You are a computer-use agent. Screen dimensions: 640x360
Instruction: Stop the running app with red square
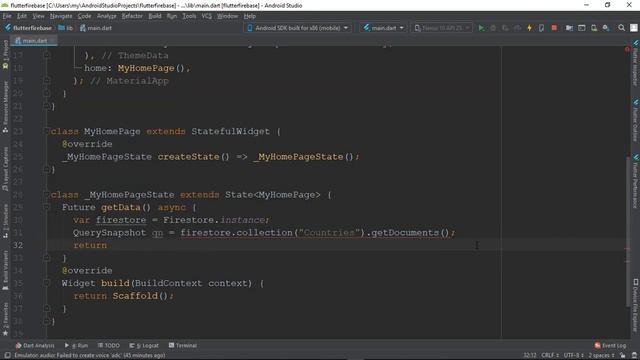tap(554, 28)
